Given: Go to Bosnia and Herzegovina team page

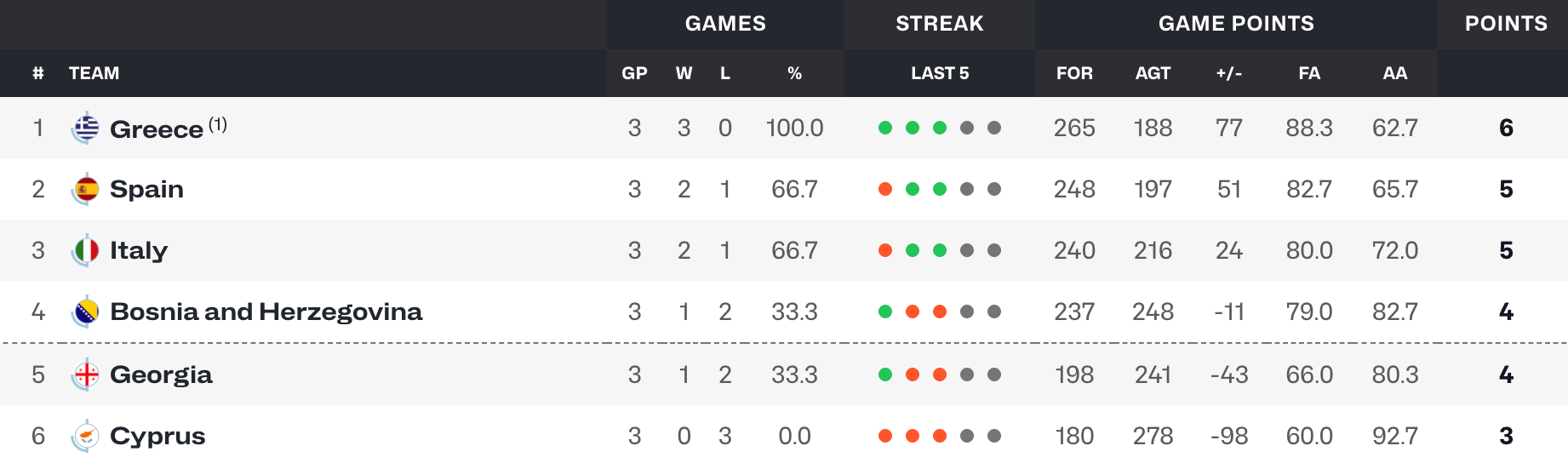Looking at the screenshot, I should 266,312.
